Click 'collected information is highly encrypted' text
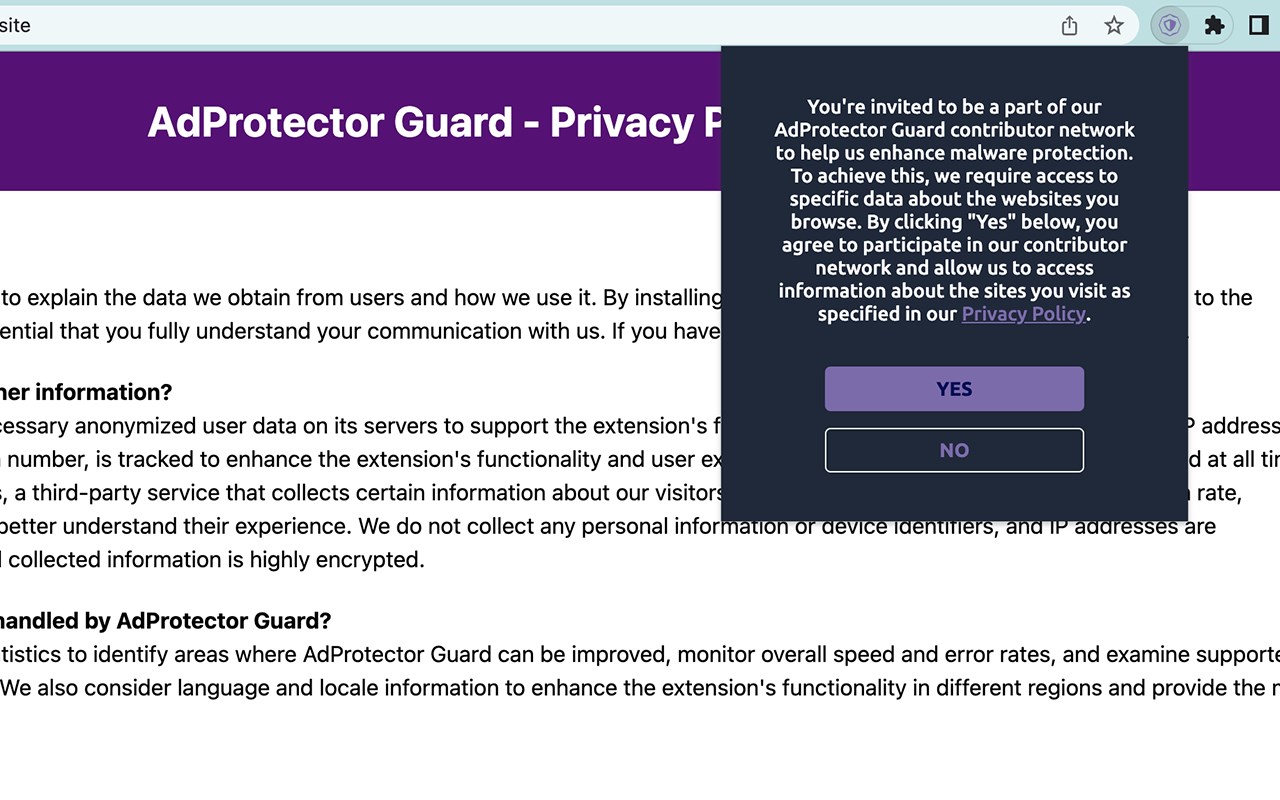The image size is (1280, 800). pyautogui.click(x=216, y=560)
